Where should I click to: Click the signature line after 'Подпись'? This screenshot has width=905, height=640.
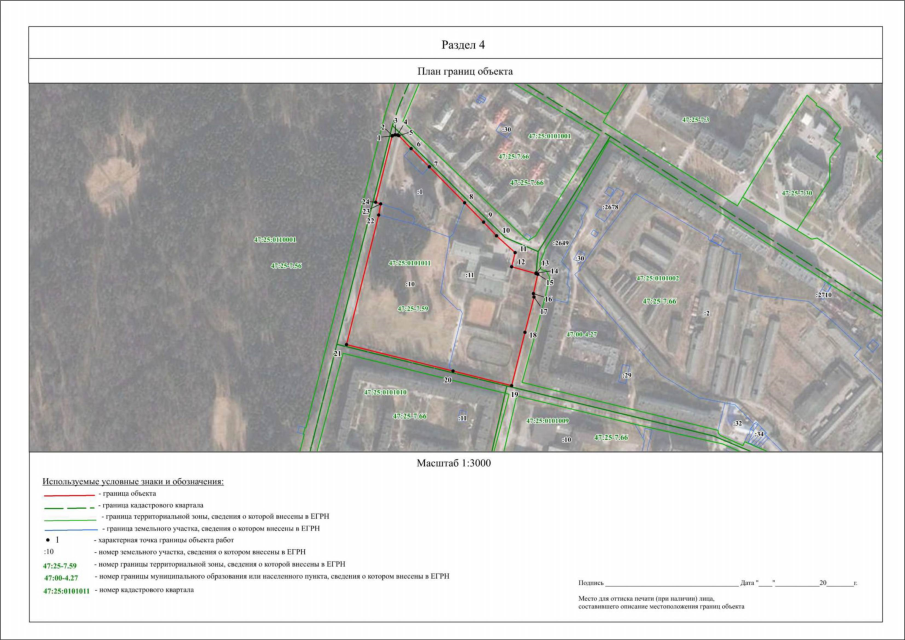671,583
